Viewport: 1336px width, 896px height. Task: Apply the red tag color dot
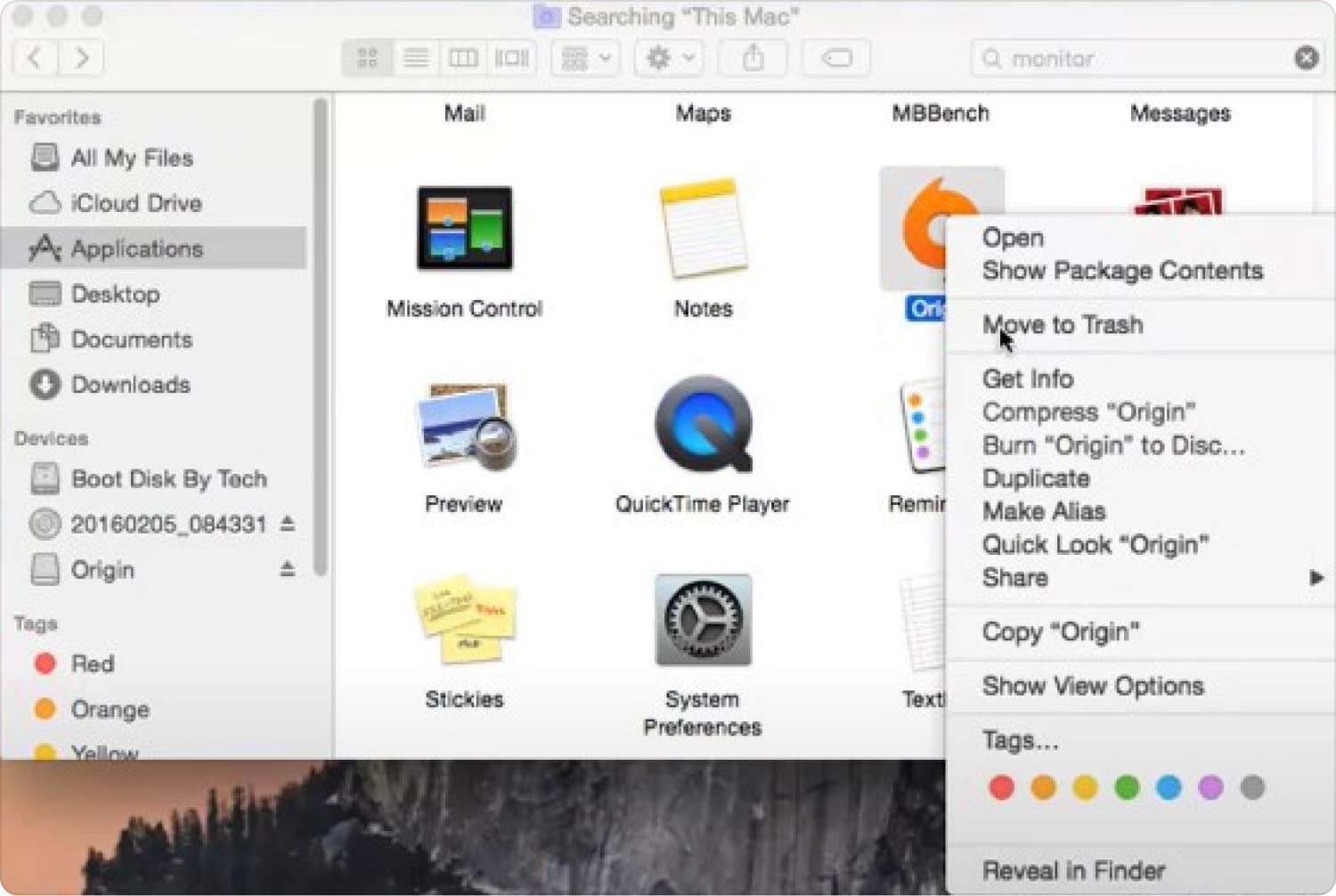1001,787
